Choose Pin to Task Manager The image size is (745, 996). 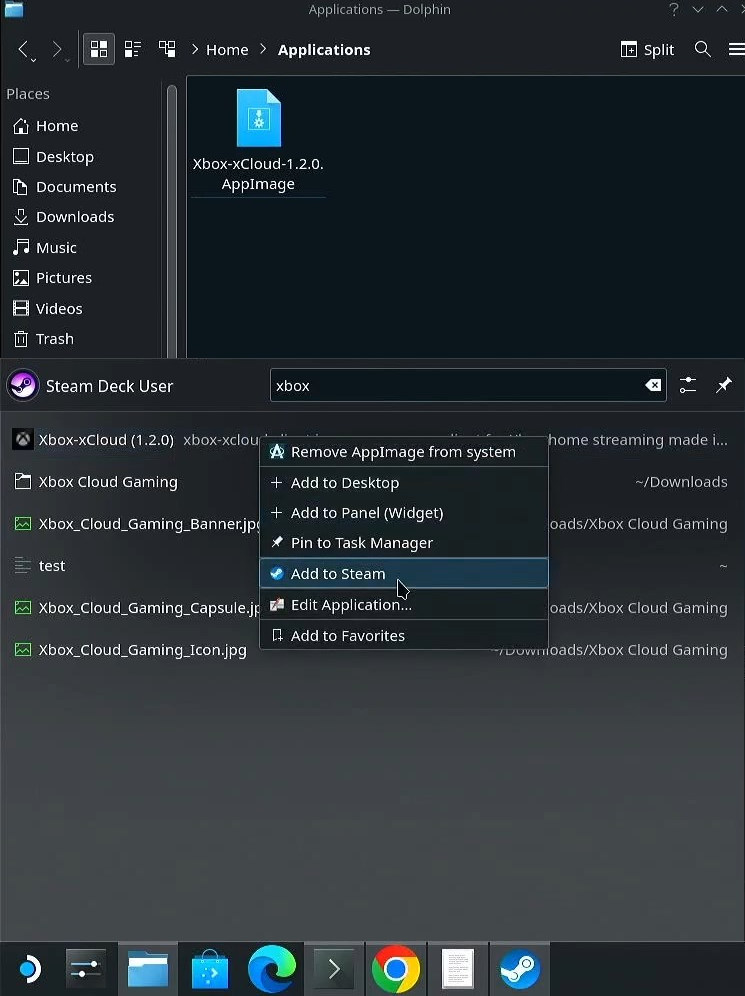tap(404, 543)
